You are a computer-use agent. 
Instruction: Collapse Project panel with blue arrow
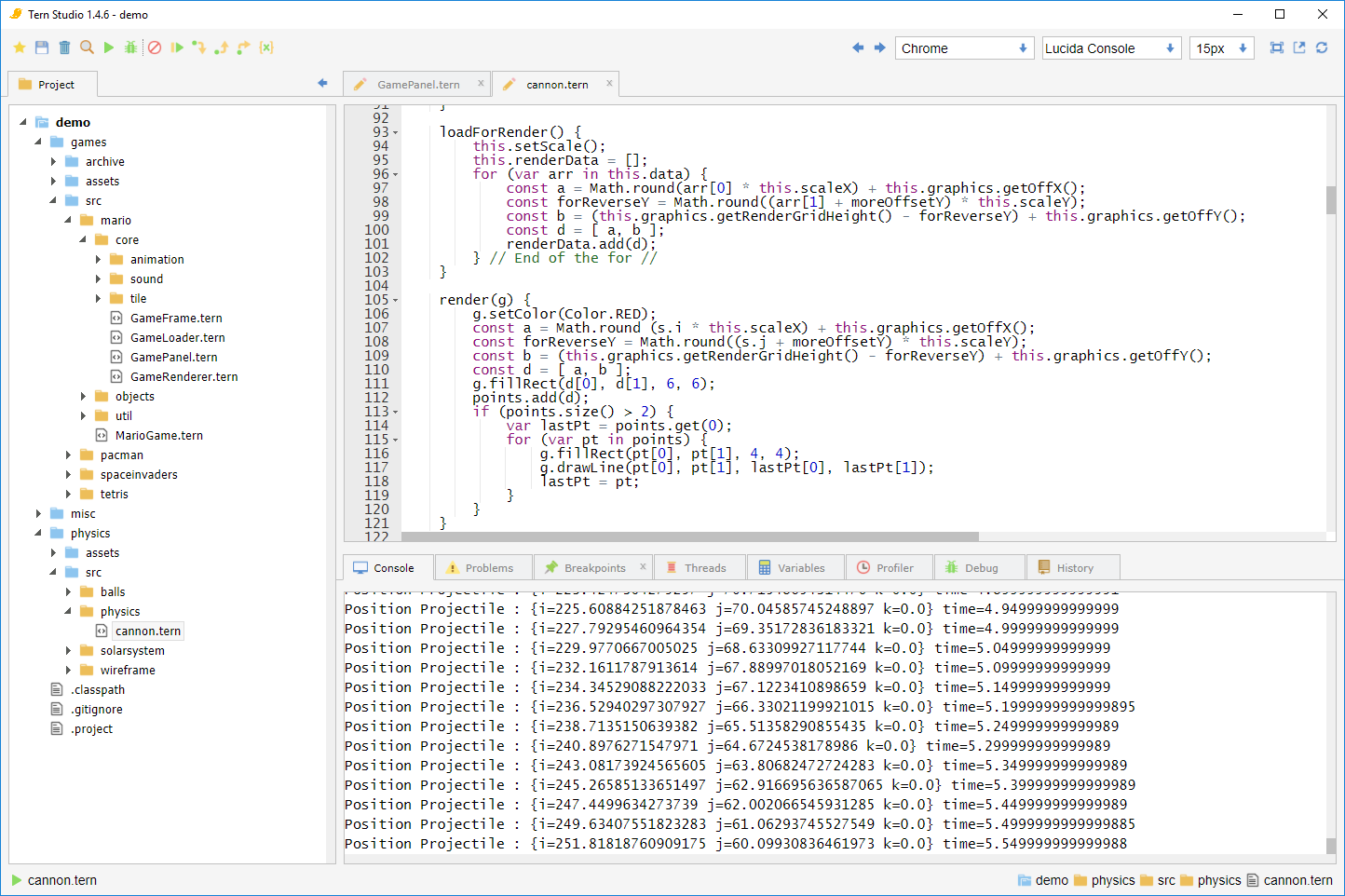point(322,84)
